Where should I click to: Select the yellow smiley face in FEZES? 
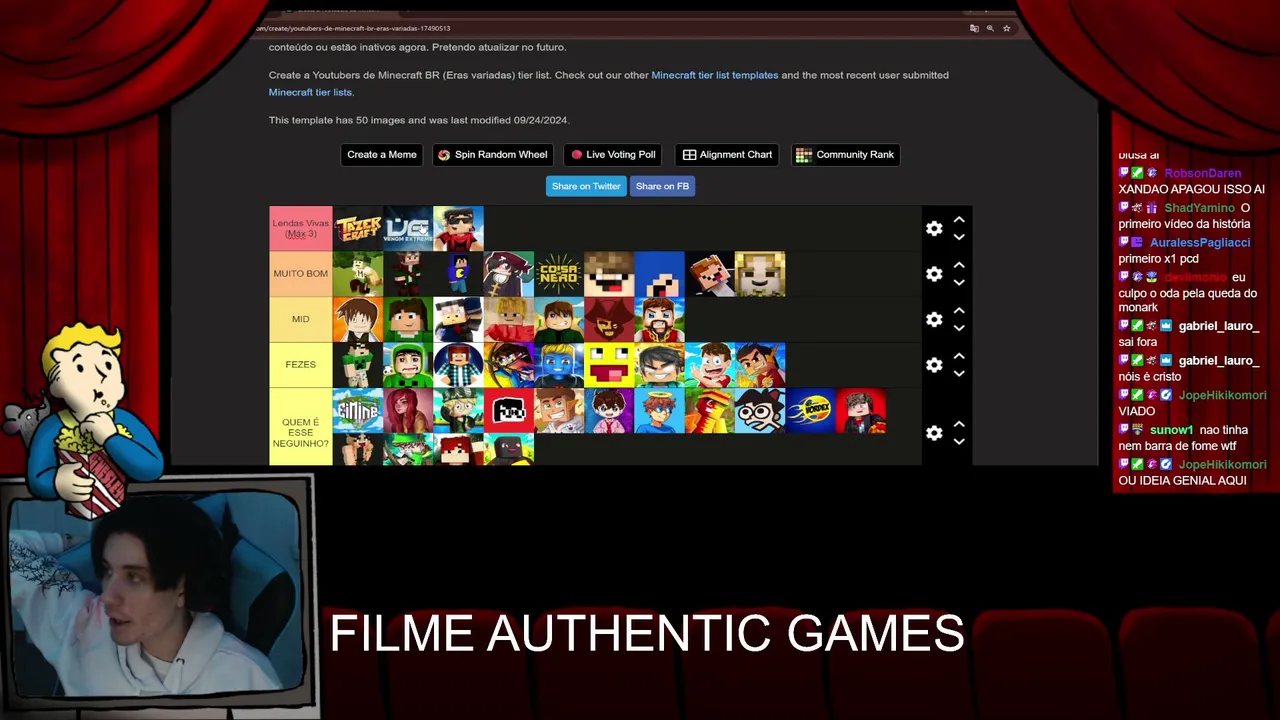click(609, 365)
